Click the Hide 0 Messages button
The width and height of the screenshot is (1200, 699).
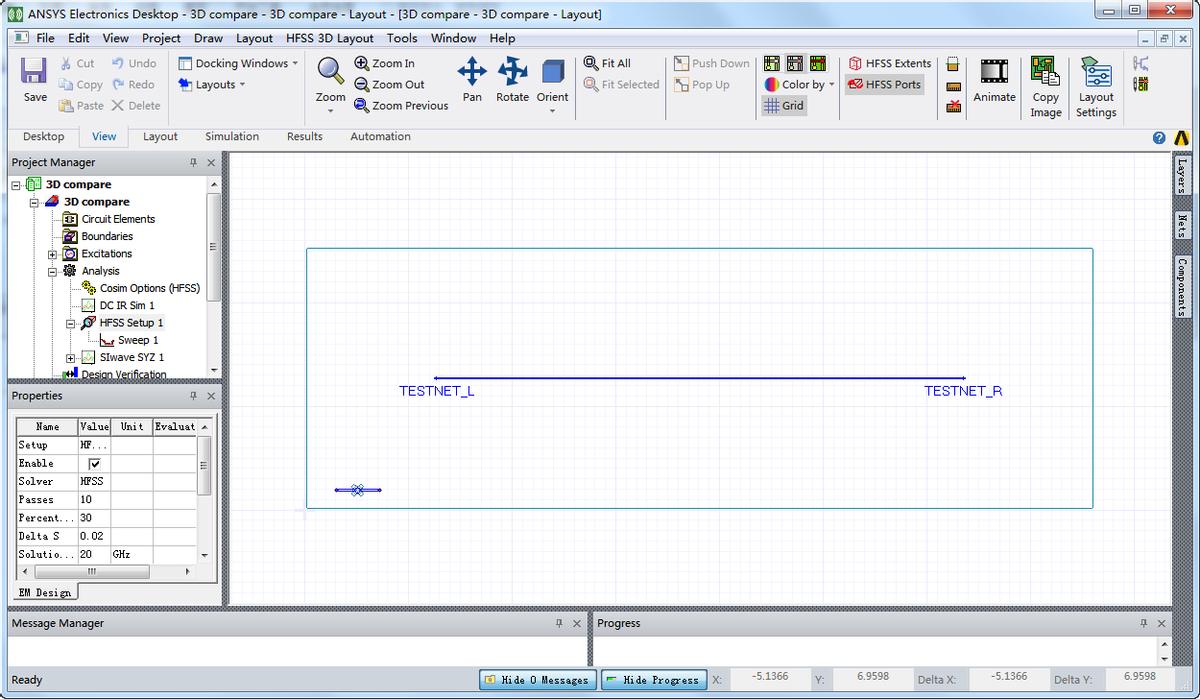pyautogui.click(x=537, y=680)
